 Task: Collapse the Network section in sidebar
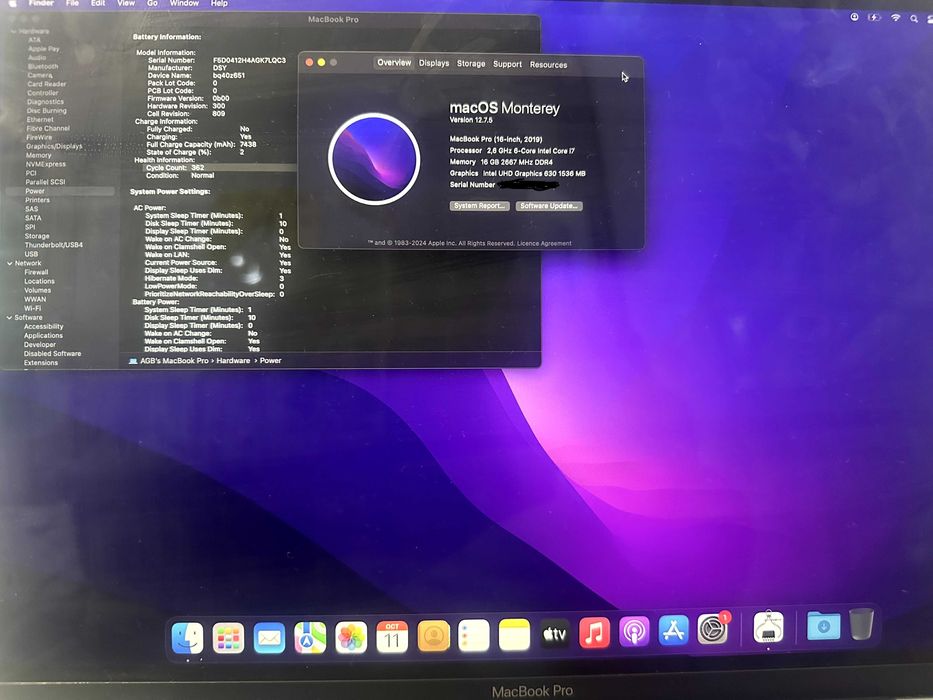10,263
